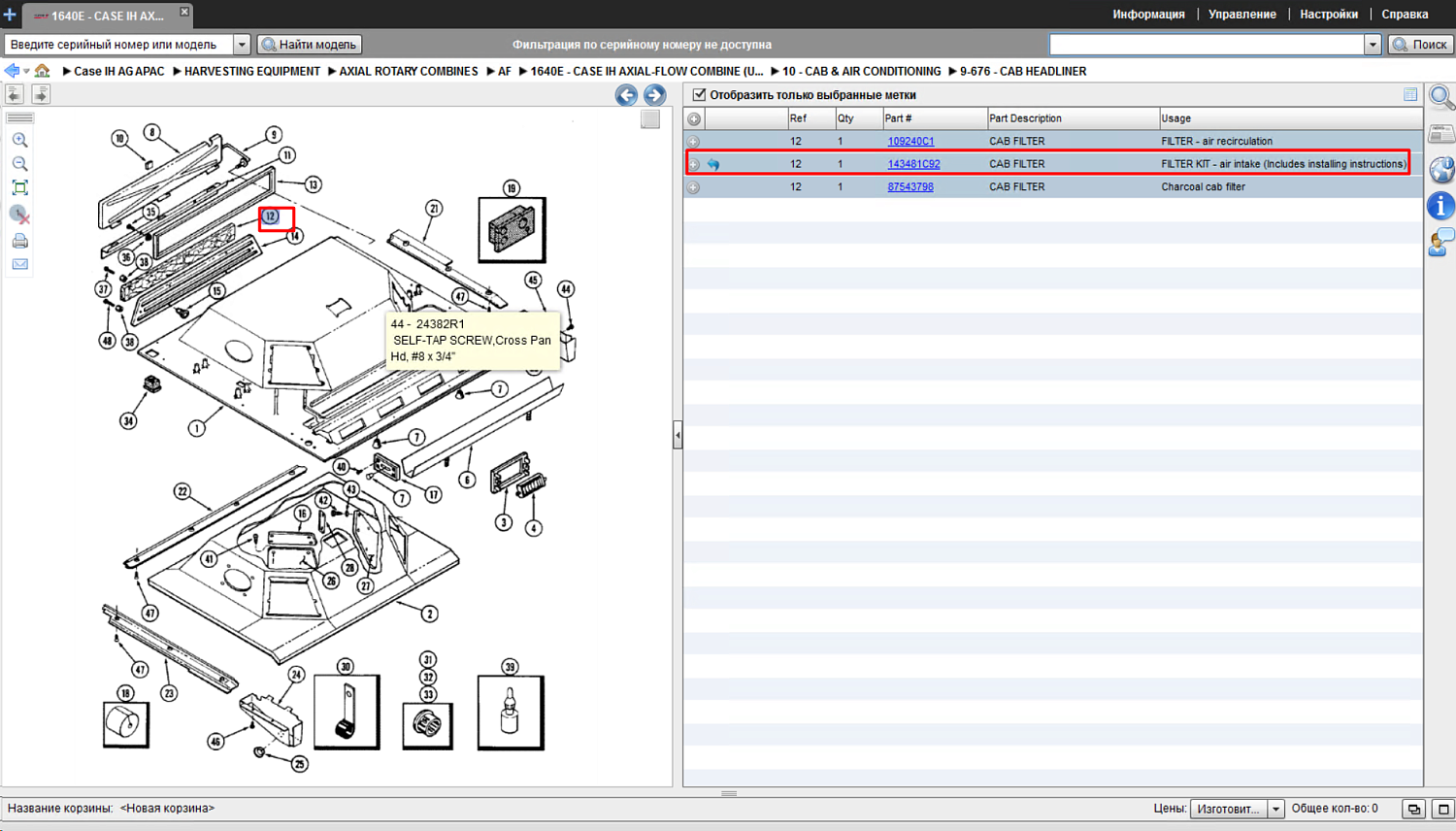Open the news icon in right sidebar
The height and width of the screenshot is (831, 1456).
tap(1441, 134)
